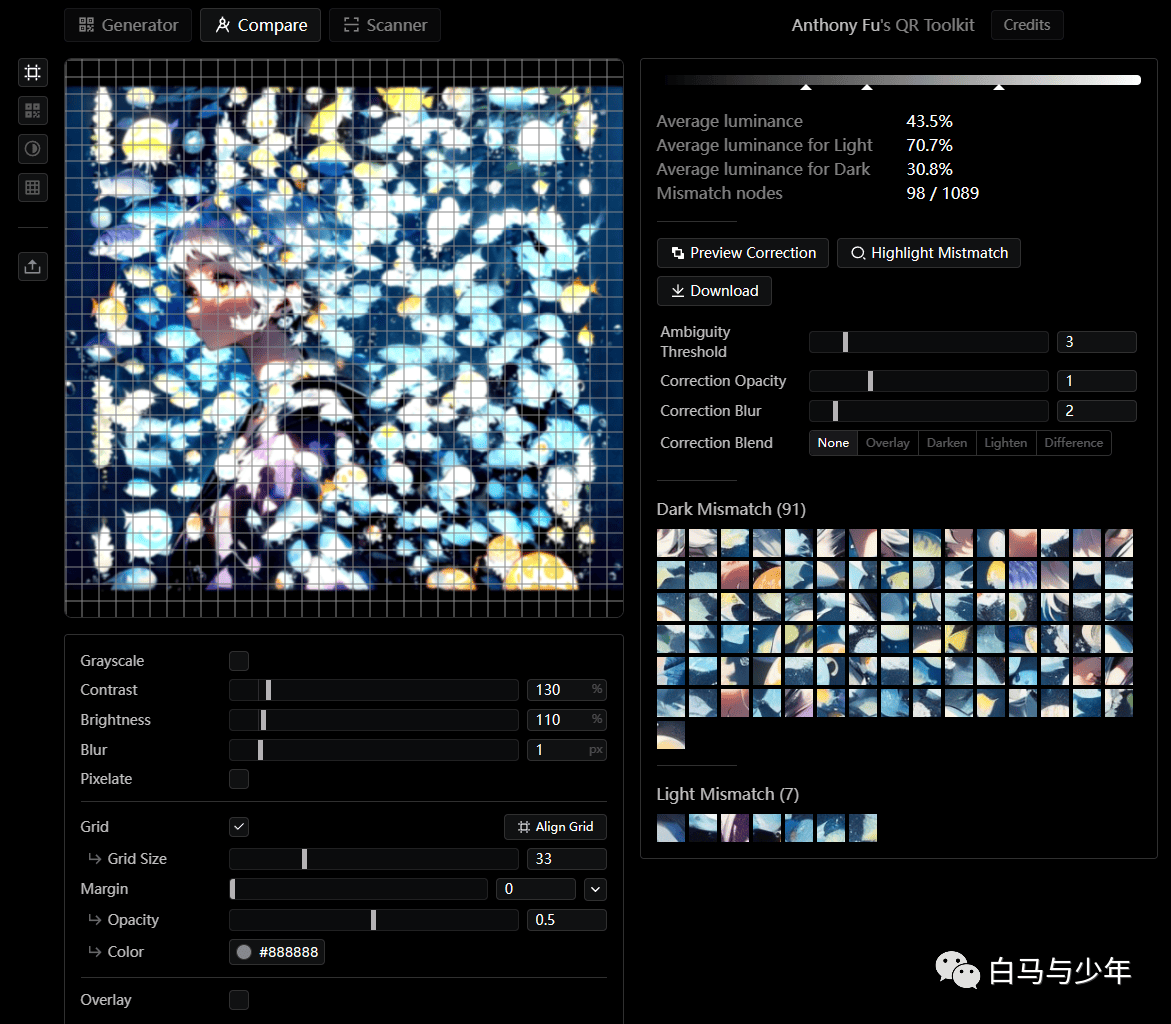This screenshot has height=1024, width=1171.
Task: Click the upload image icon in sidebar
Action: pyautogui.click(x=33, y=267)
